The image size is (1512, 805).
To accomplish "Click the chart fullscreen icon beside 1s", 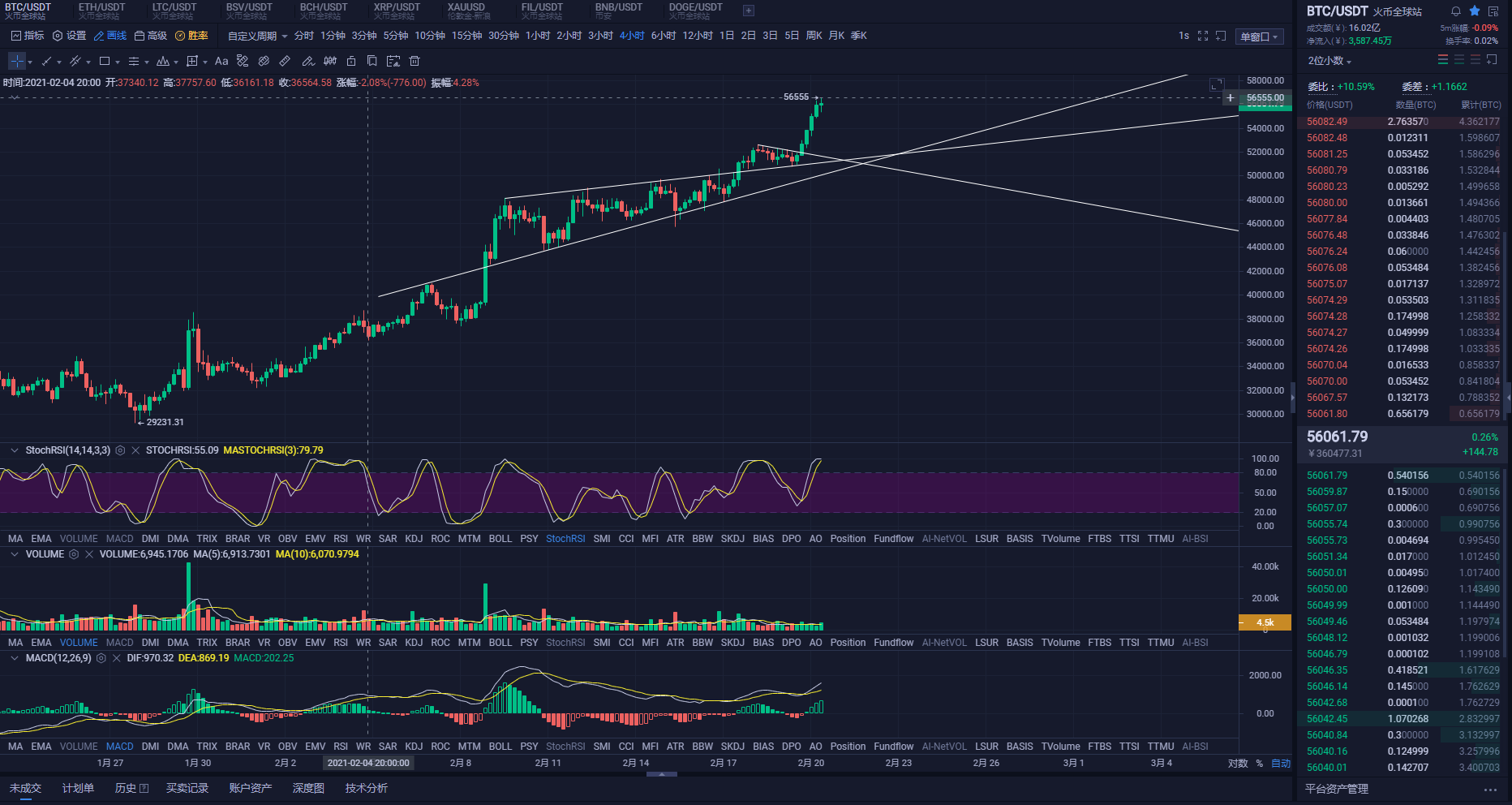I will tap(1203, 36).
